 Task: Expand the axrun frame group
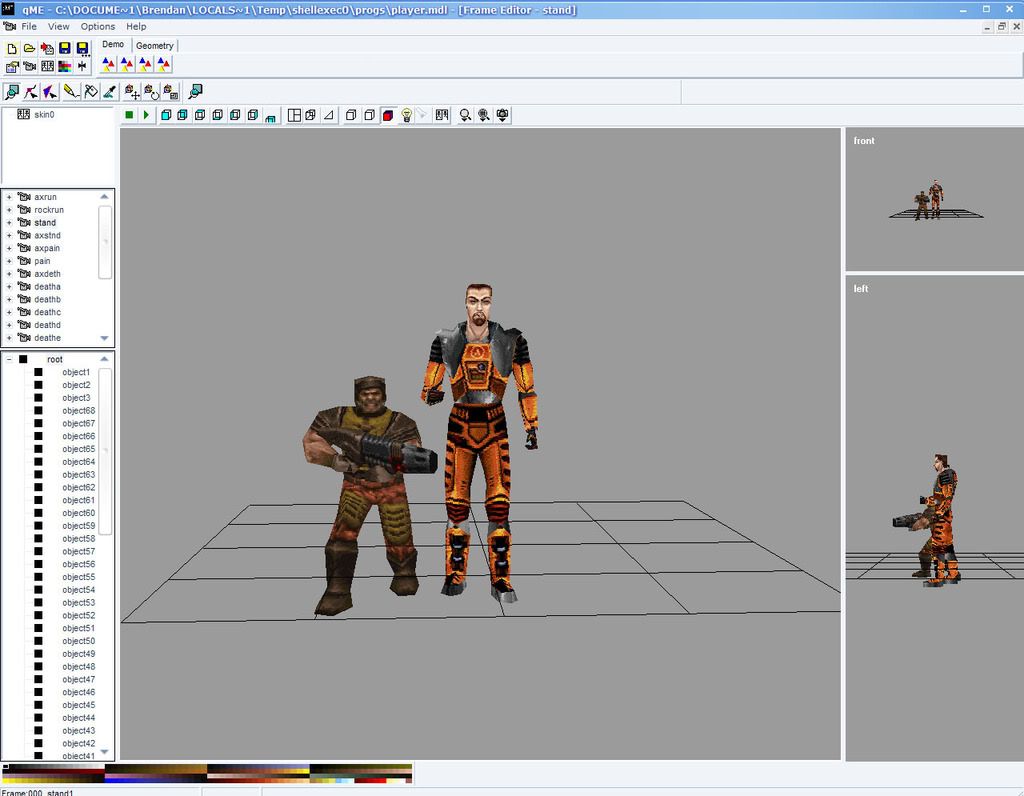click(x=9, y=197)
